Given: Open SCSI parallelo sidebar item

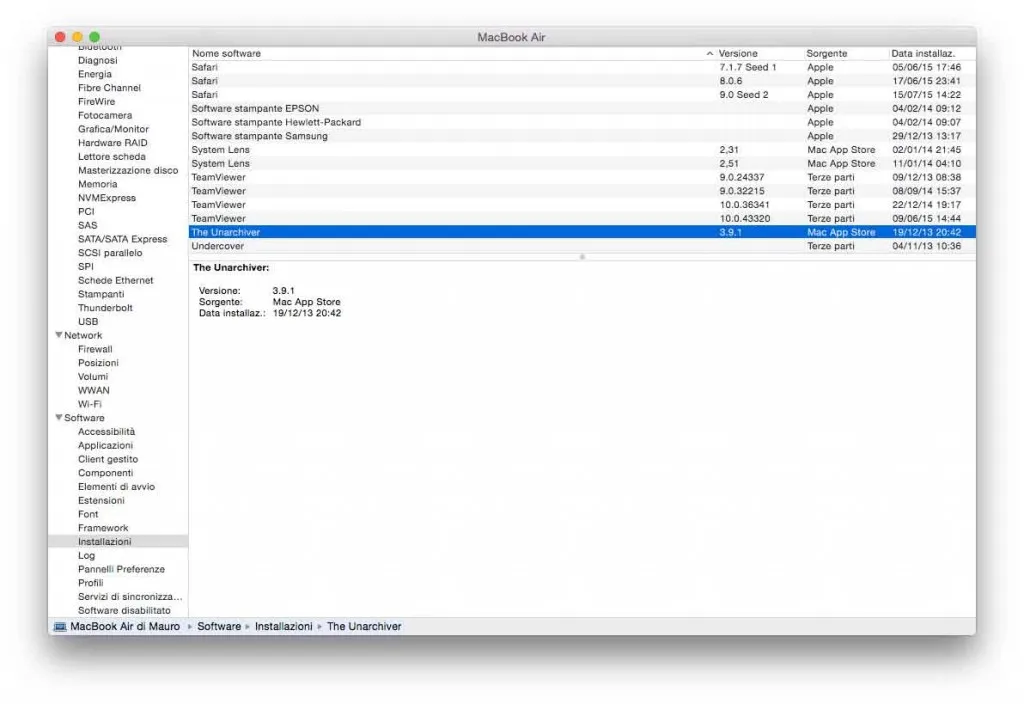Looking at the screenshot, I should point(110,252).
